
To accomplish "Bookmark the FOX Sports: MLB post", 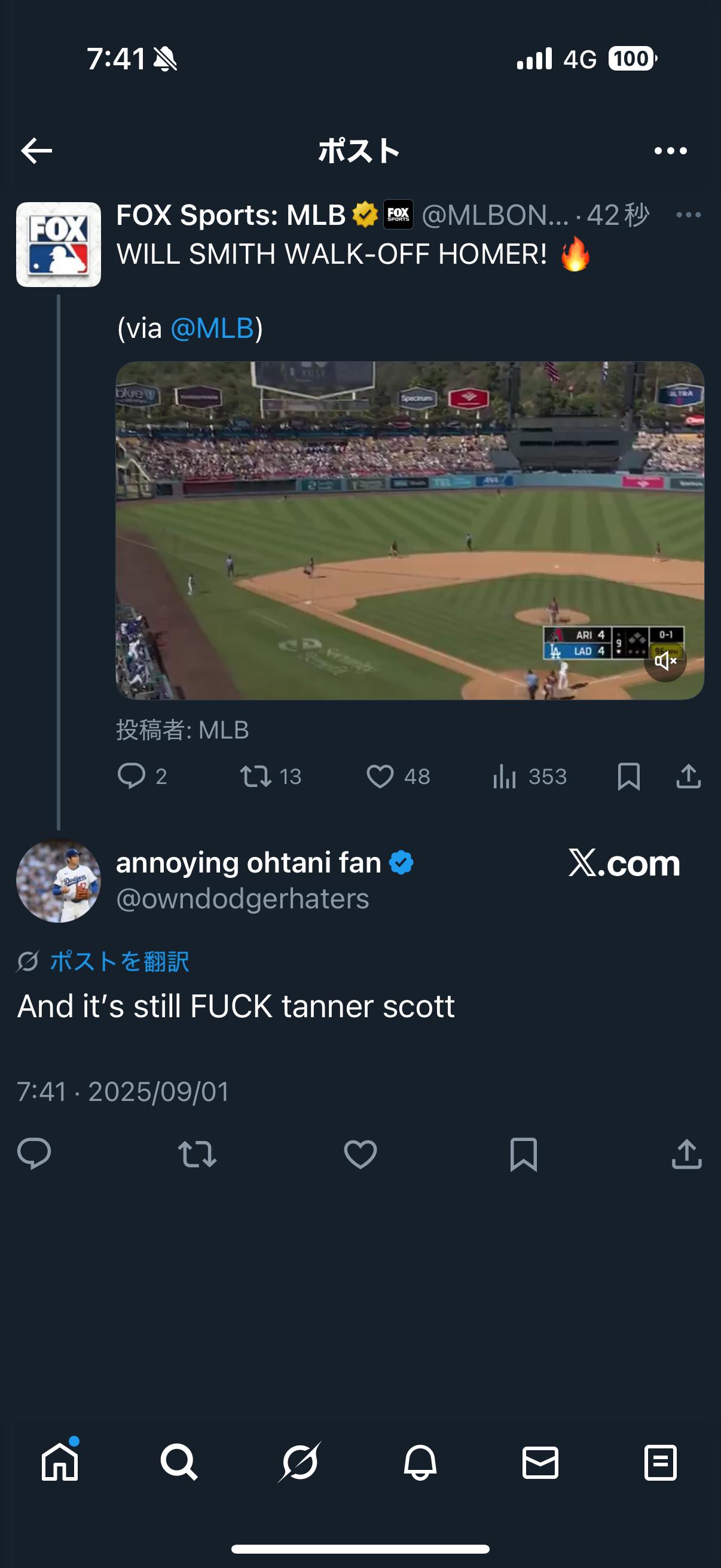I will pyautogui.click(x=628, y=777).
